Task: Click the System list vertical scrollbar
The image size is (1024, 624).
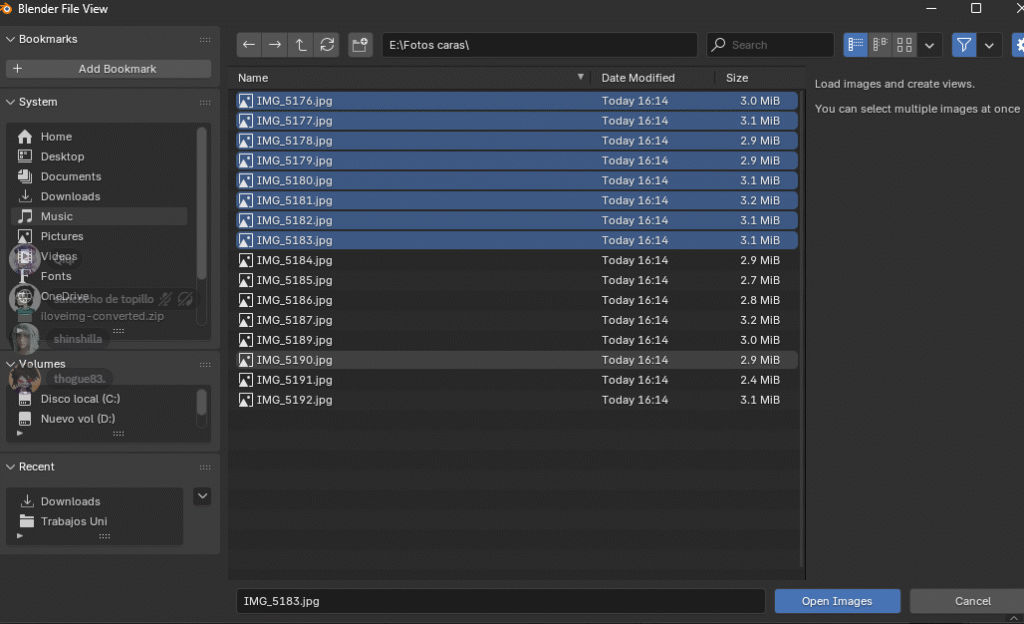Action: (x=202, y=200)
